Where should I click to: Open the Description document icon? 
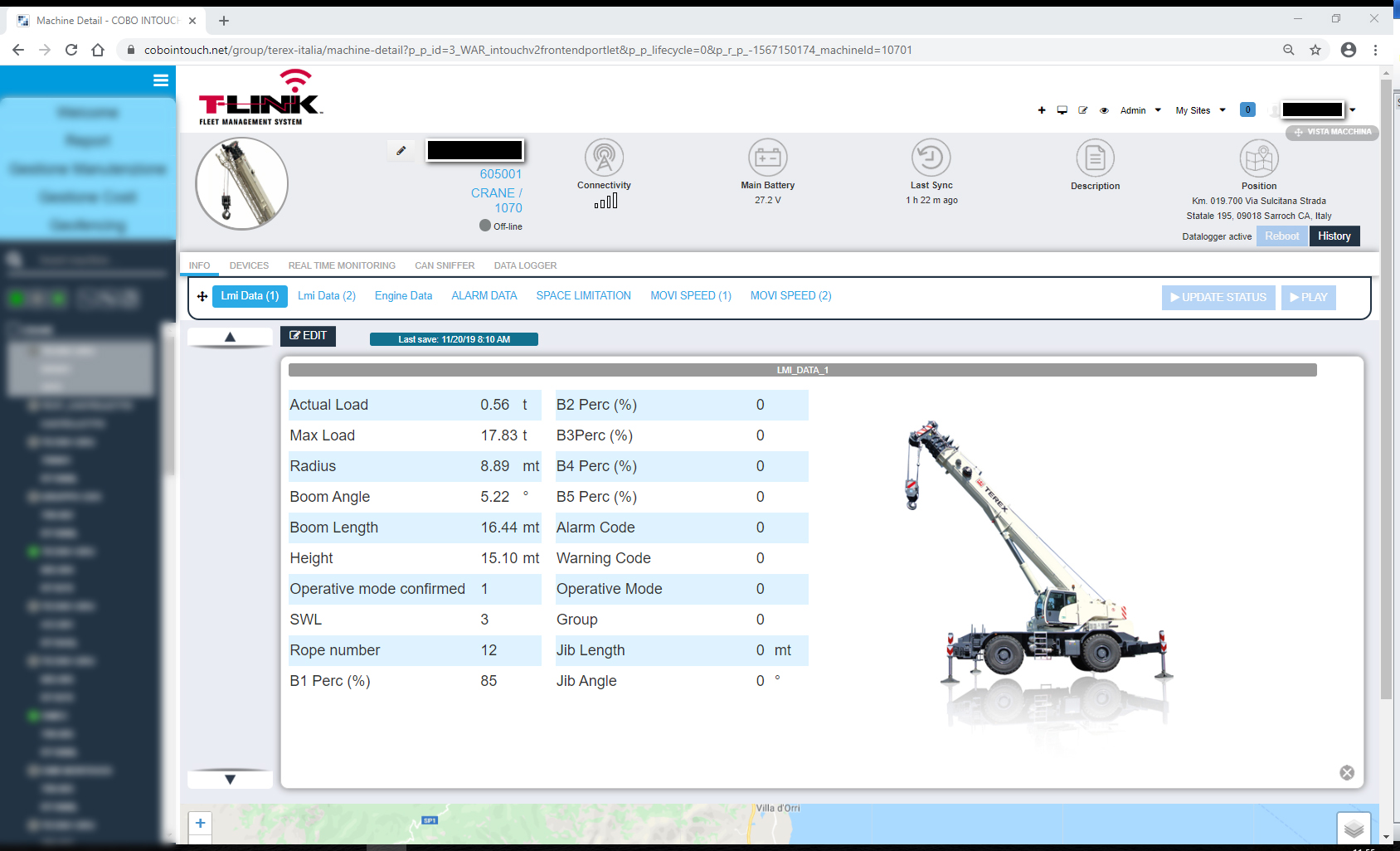pyautogui.click(x=1095, y=158)
